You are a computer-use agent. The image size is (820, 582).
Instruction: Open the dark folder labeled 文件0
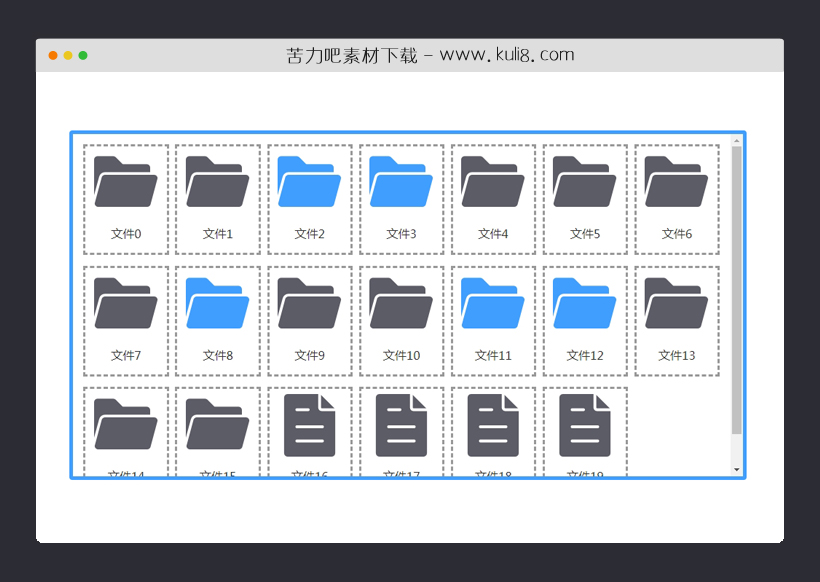(x=125, y=185)
